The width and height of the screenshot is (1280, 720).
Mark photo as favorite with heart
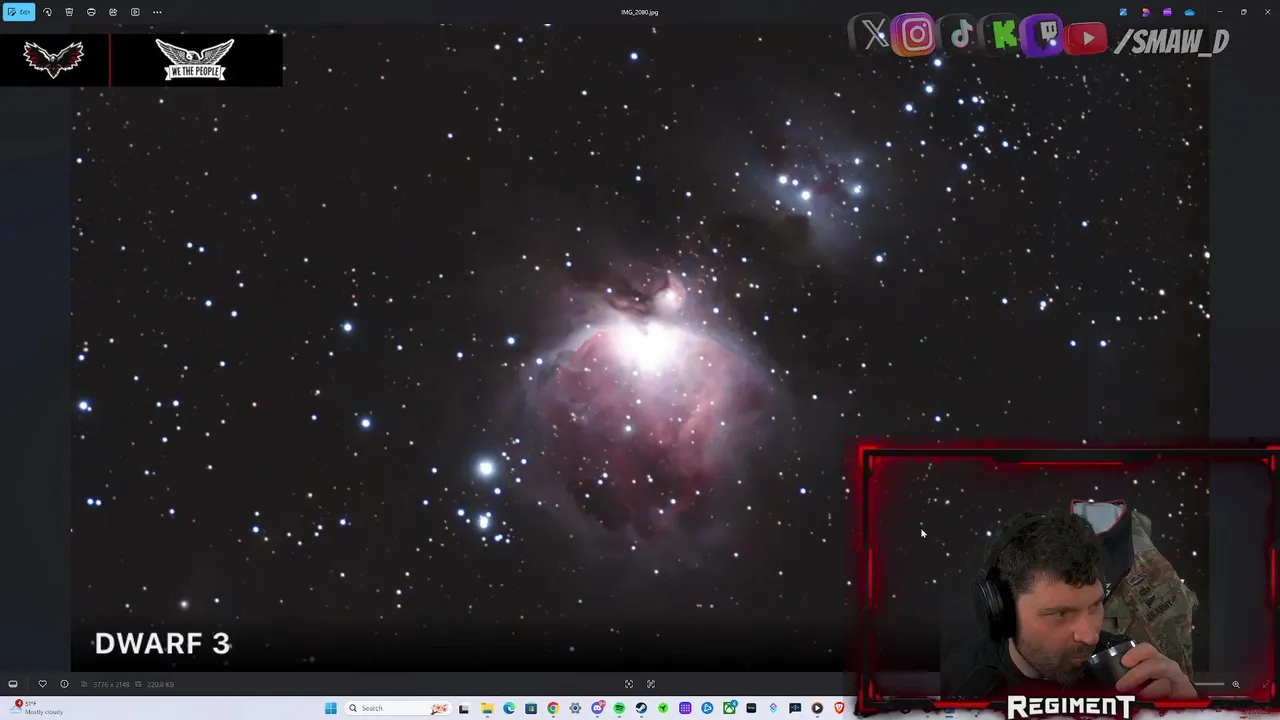coord(42,684)
